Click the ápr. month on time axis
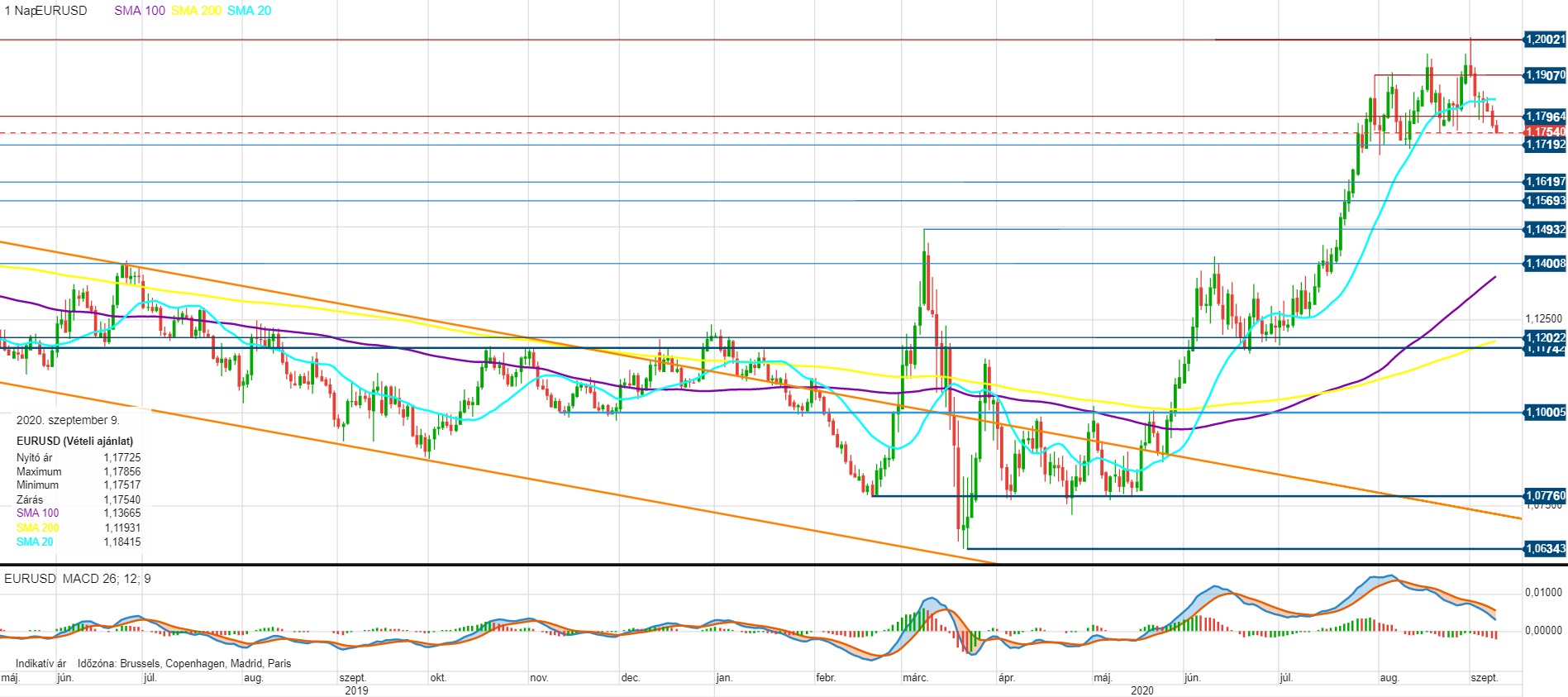The height and width of the screenshot is (697, 1568). pos(1006,678)
